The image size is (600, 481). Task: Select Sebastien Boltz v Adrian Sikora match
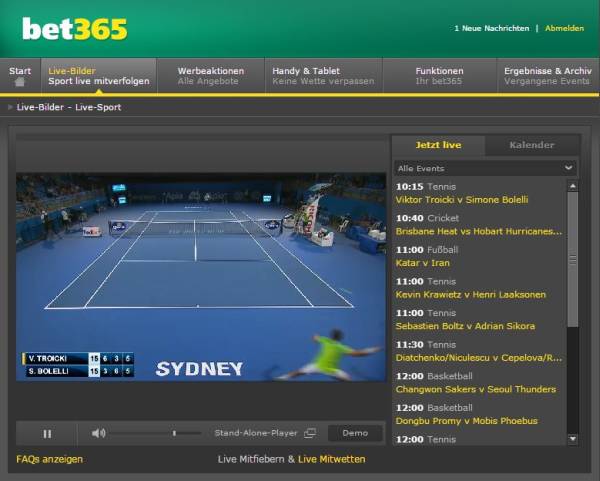click(465, 326)
